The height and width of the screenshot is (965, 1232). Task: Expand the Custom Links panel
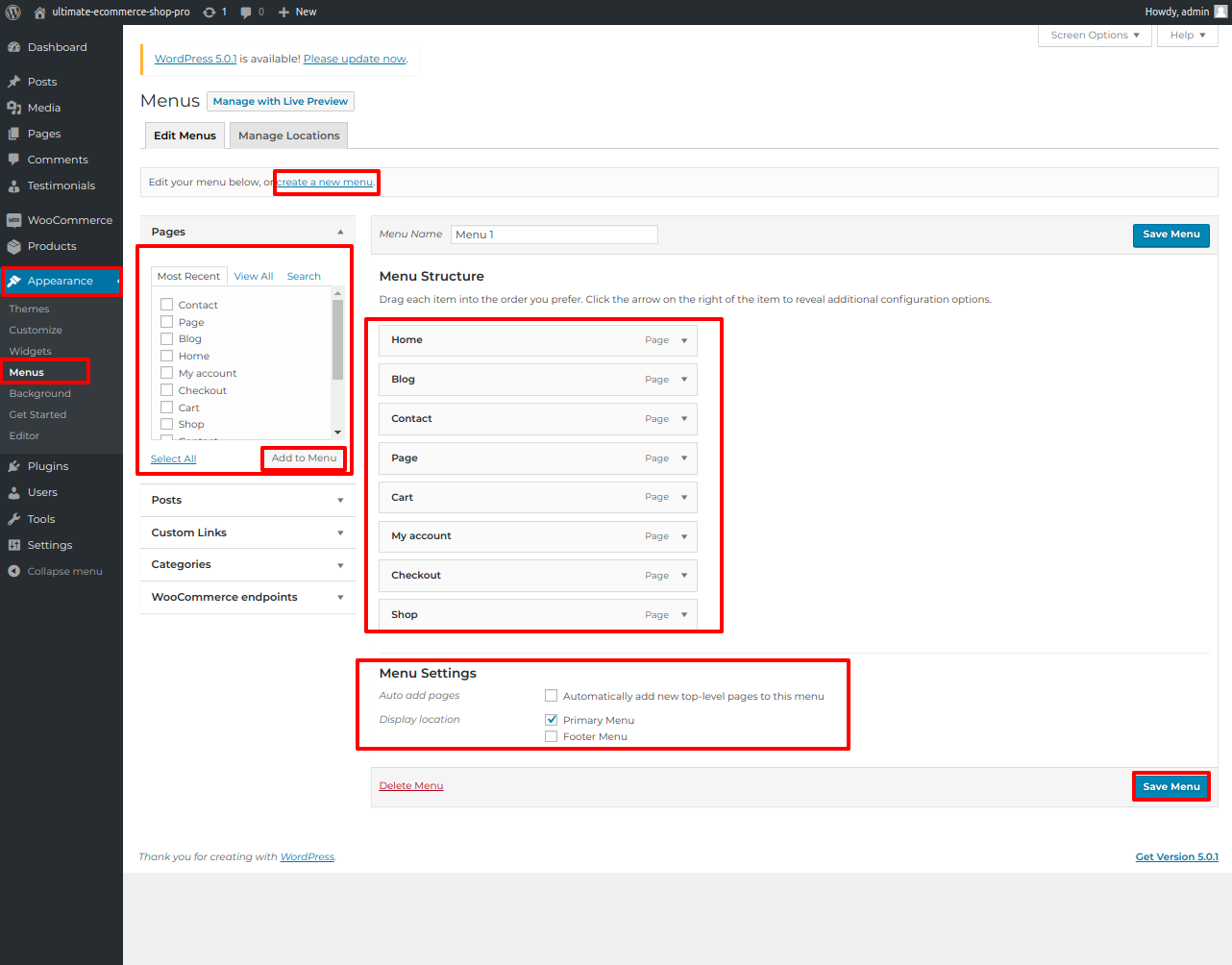coord(340,532)
